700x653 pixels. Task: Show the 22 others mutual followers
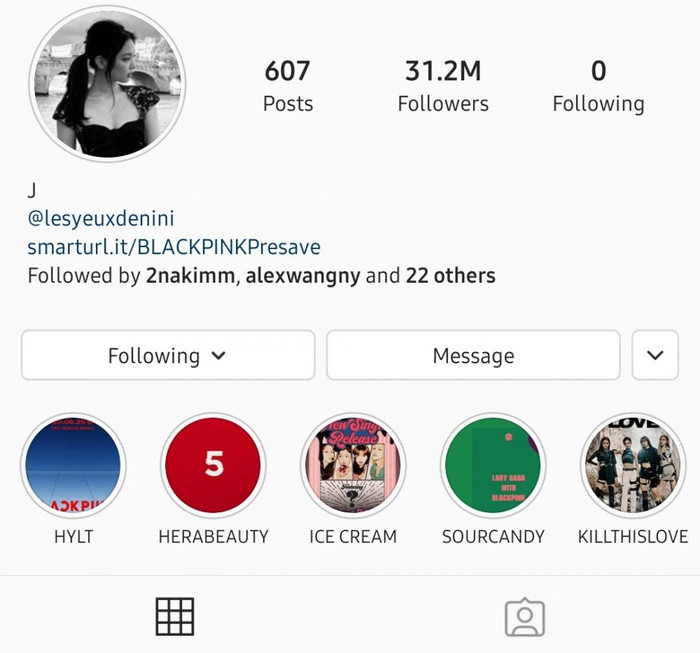click(450, 276)
